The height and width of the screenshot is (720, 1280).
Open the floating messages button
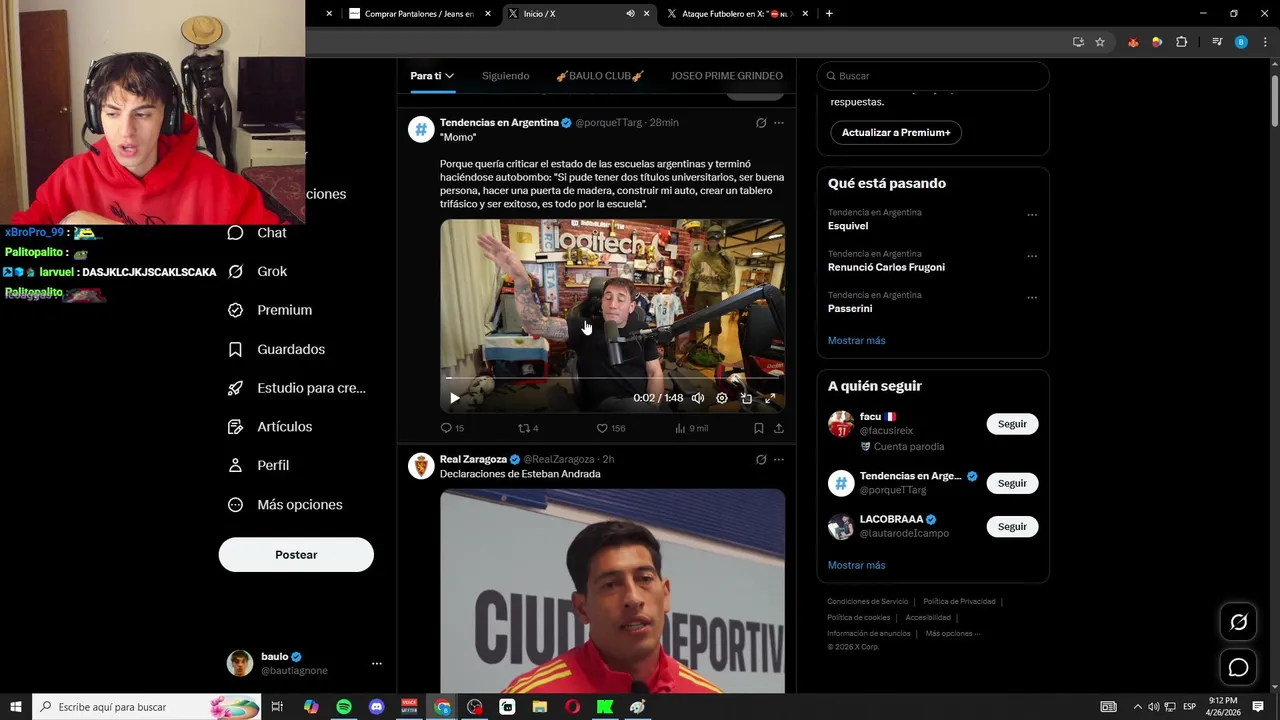tap(1238, 667)
